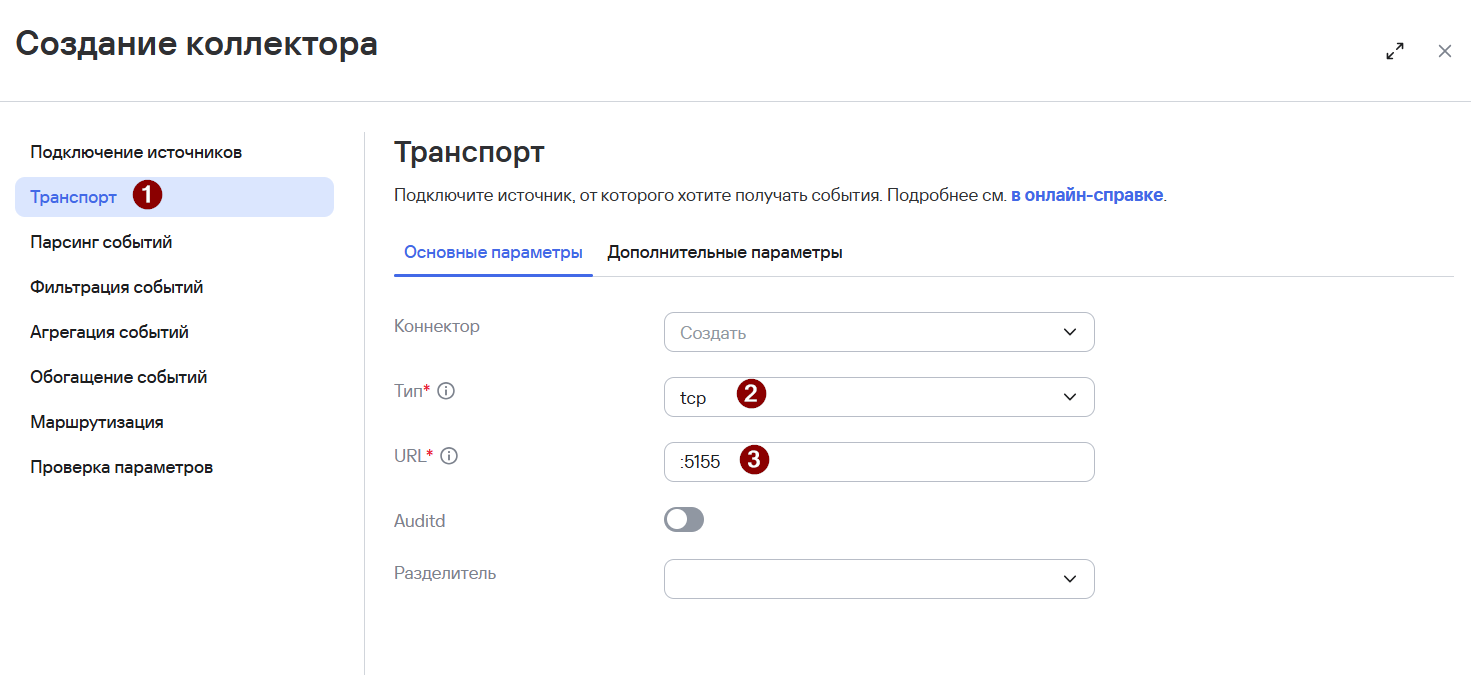Navigate to Фильтрация событий step
Screen dimensions: 1471x675
pos(116,287)
